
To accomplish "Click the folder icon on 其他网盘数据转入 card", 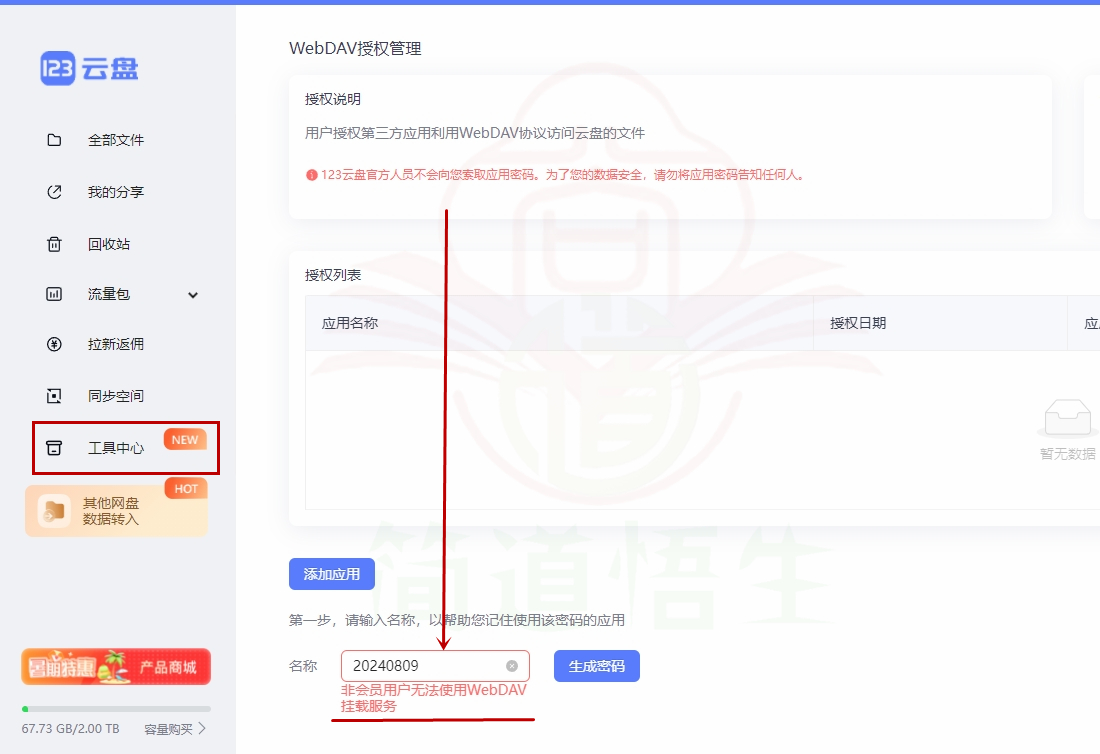I will click(53, 511).
